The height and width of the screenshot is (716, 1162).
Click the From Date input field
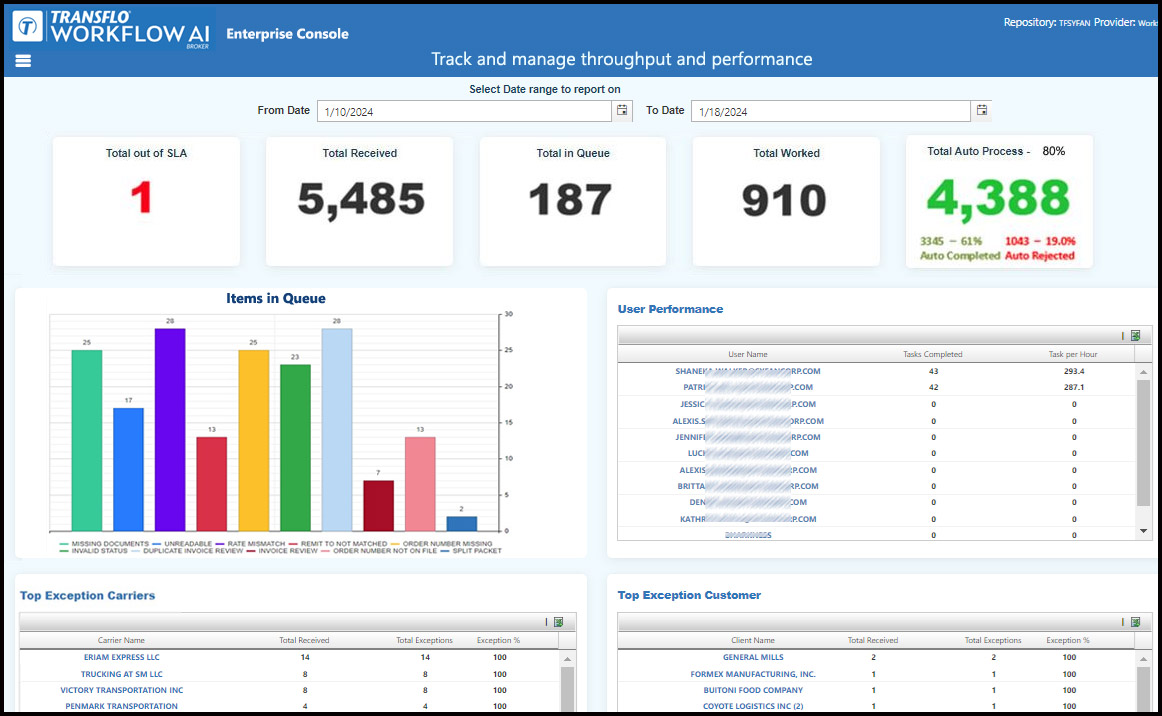[x=464, y=111]
